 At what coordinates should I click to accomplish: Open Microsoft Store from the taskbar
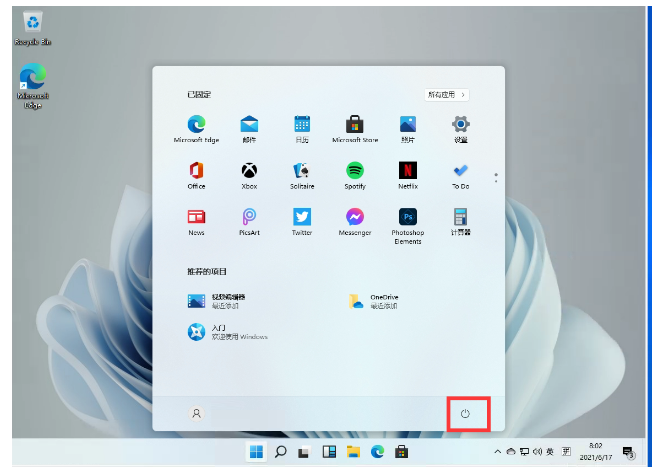tap(401, 452)
